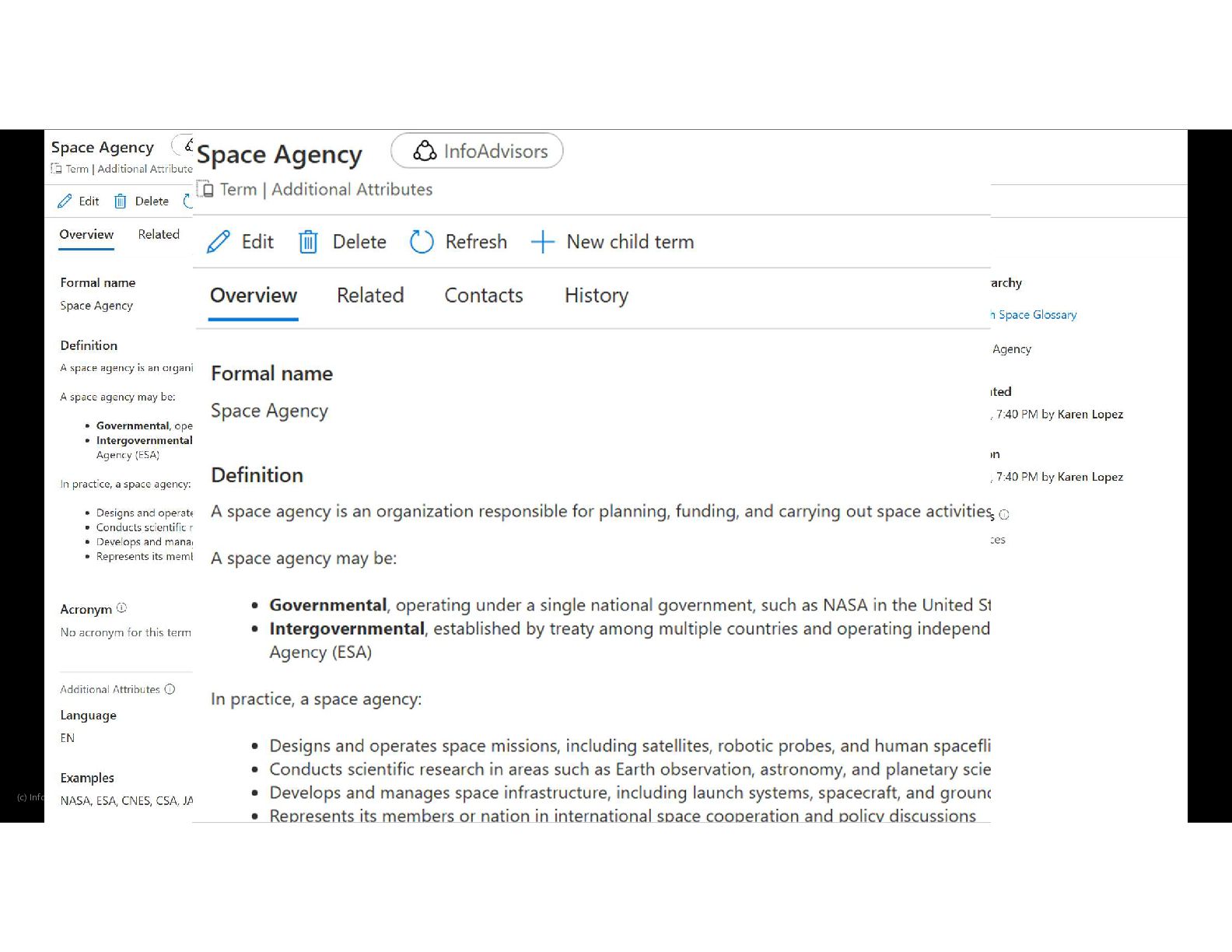Click the document icon before enlarged Term | Additional Attributes
Viewport: 1232px width, 952px height.
pos(205,189)
